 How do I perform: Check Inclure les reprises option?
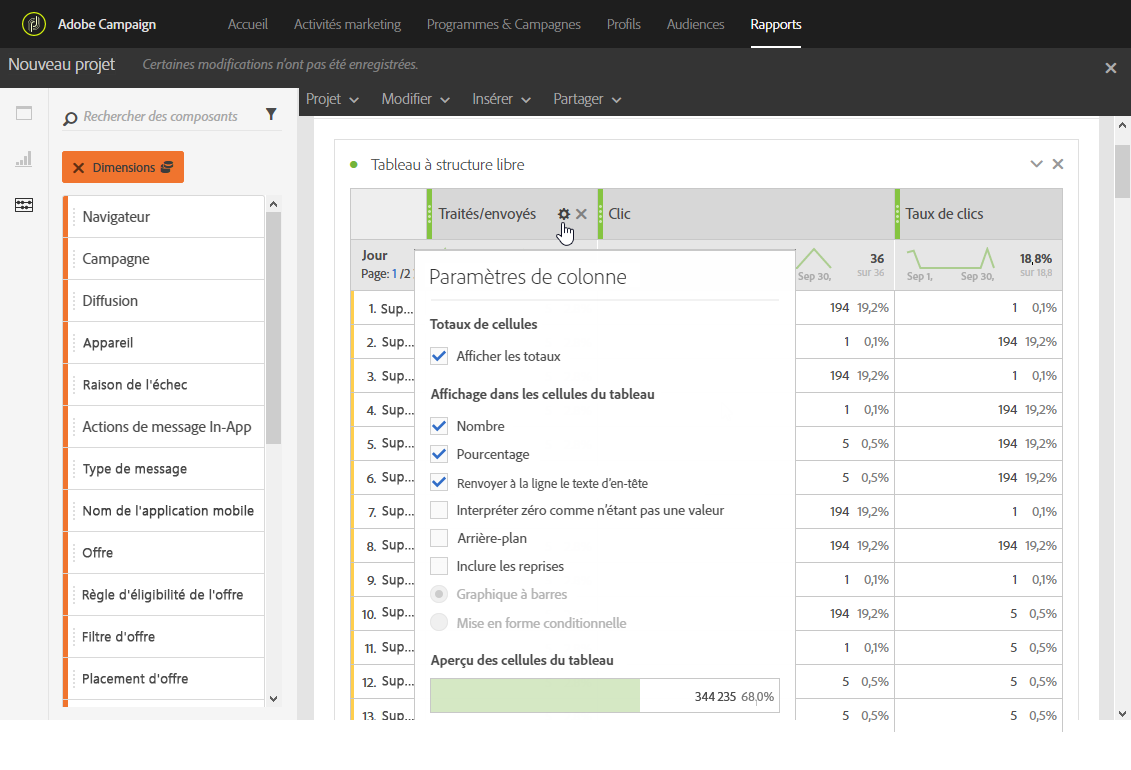[x=439, y=566]
